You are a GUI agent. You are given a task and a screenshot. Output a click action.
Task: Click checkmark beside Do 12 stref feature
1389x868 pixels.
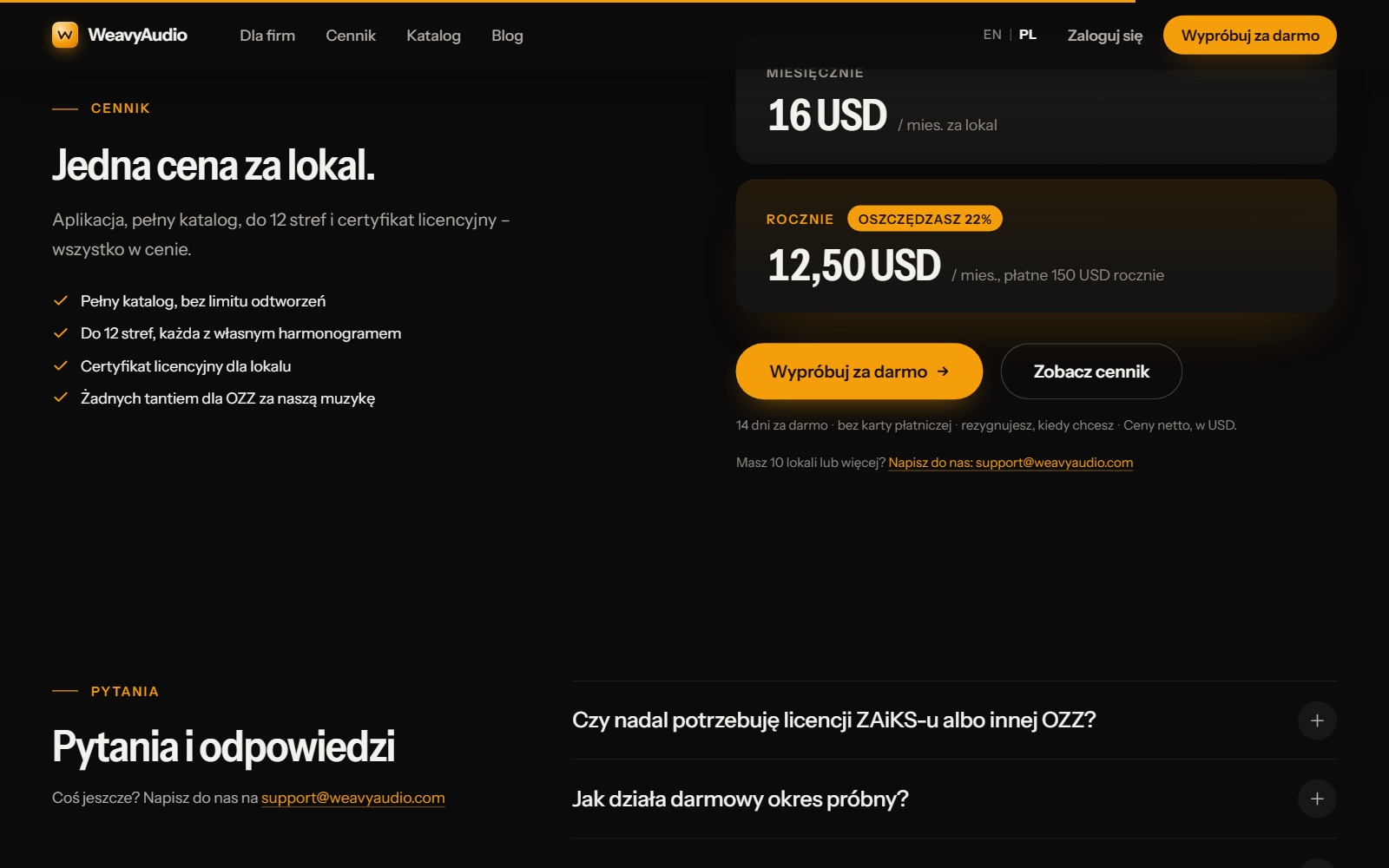point(61,333)
